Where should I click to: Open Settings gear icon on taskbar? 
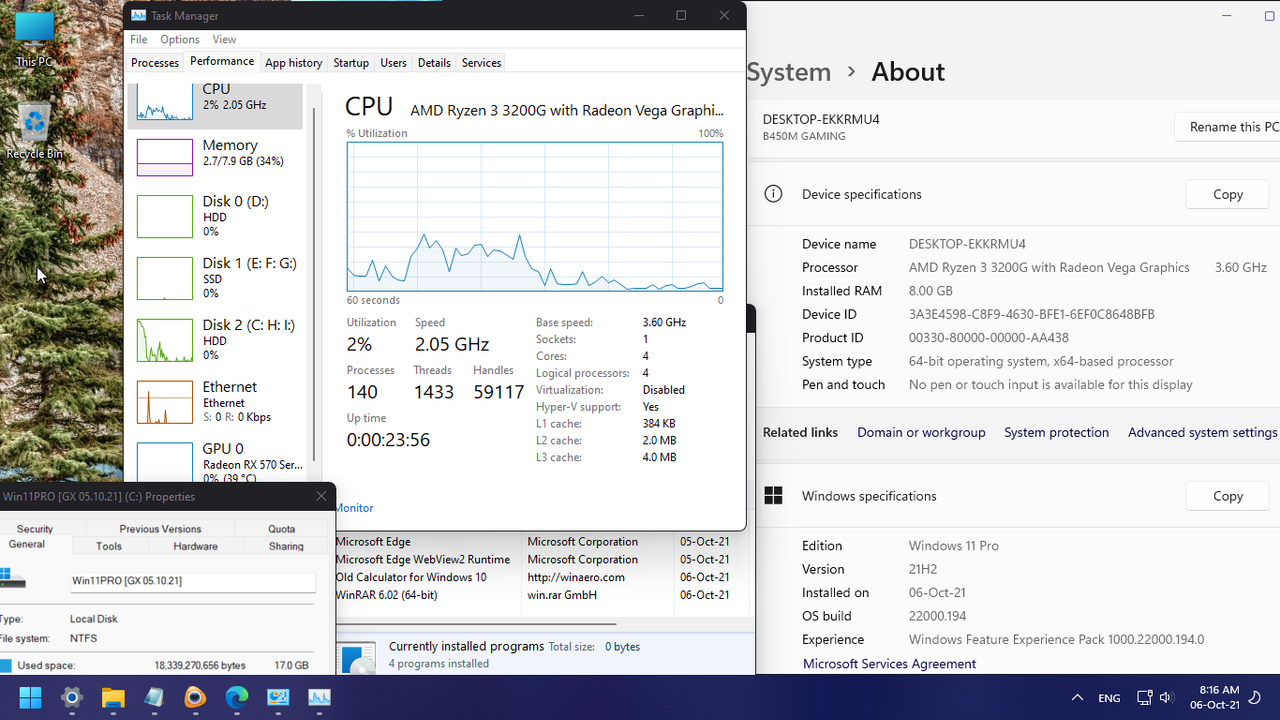[x=71, y=697]
